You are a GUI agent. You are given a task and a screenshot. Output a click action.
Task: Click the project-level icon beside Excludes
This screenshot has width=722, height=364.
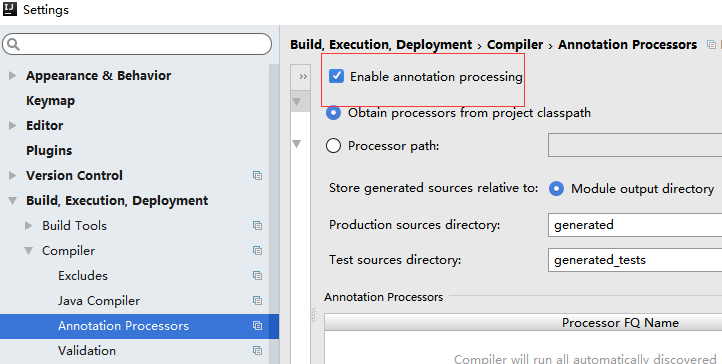[257, 276]
